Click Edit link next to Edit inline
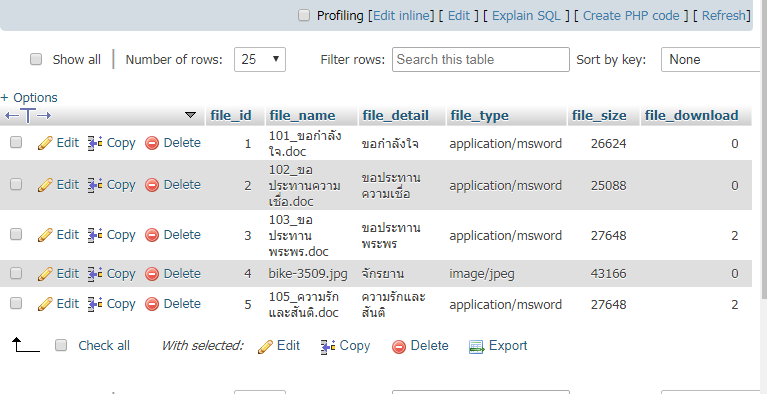 (459, 16)
